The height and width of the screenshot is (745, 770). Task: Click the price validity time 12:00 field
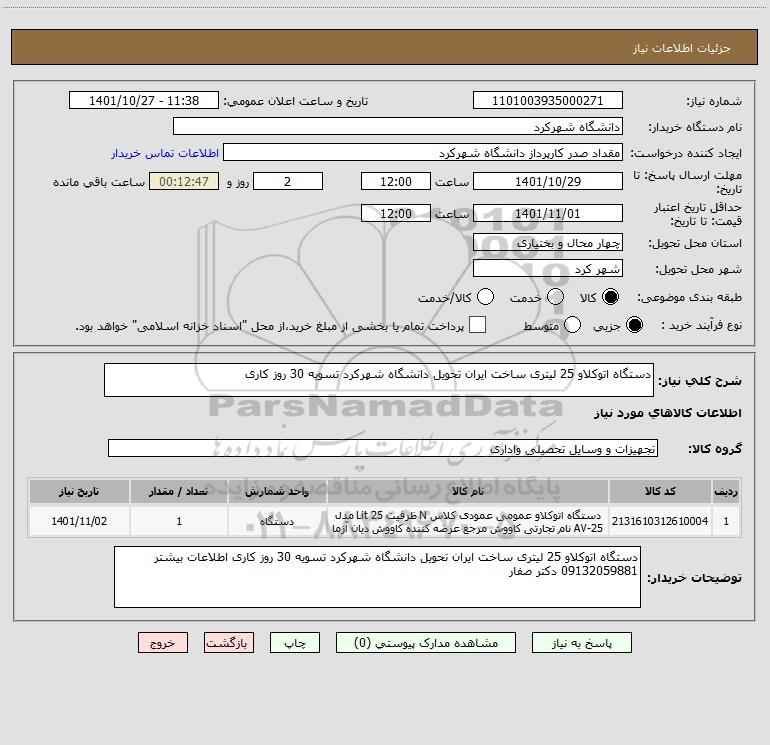point(396,213)
